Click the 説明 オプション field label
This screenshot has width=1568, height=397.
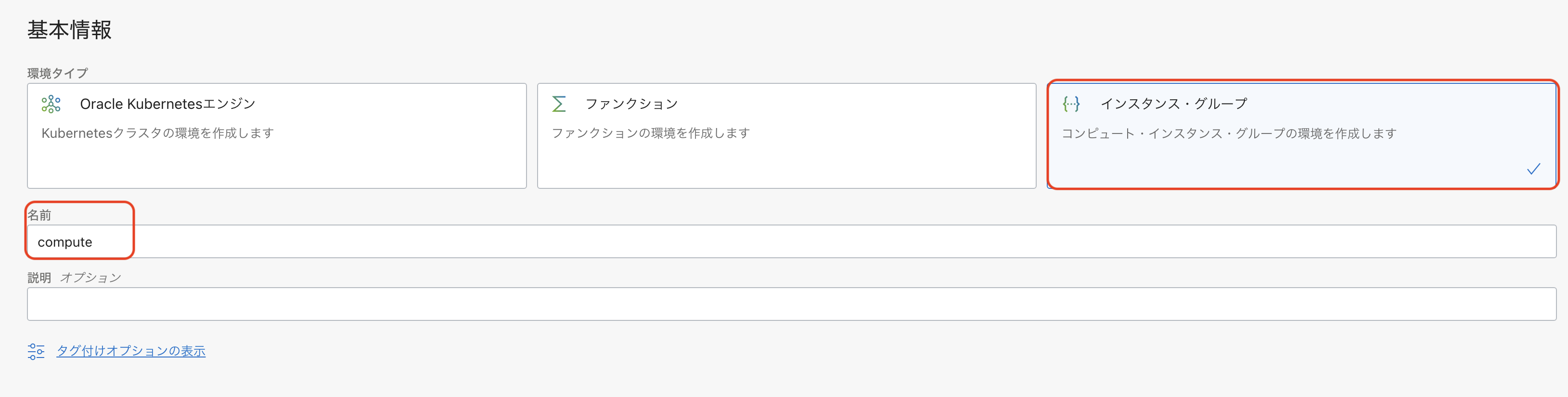point(74,278)
